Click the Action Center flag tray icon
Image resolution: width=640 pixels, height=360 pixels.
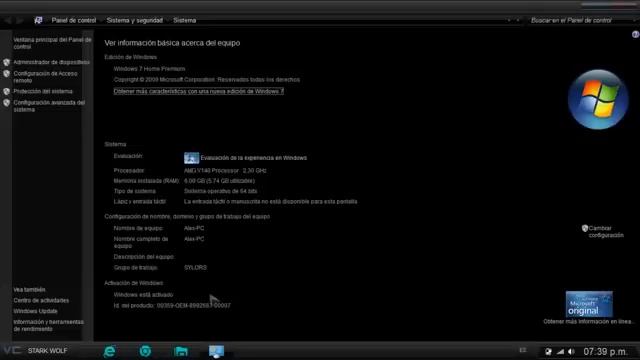click(548, 351)
